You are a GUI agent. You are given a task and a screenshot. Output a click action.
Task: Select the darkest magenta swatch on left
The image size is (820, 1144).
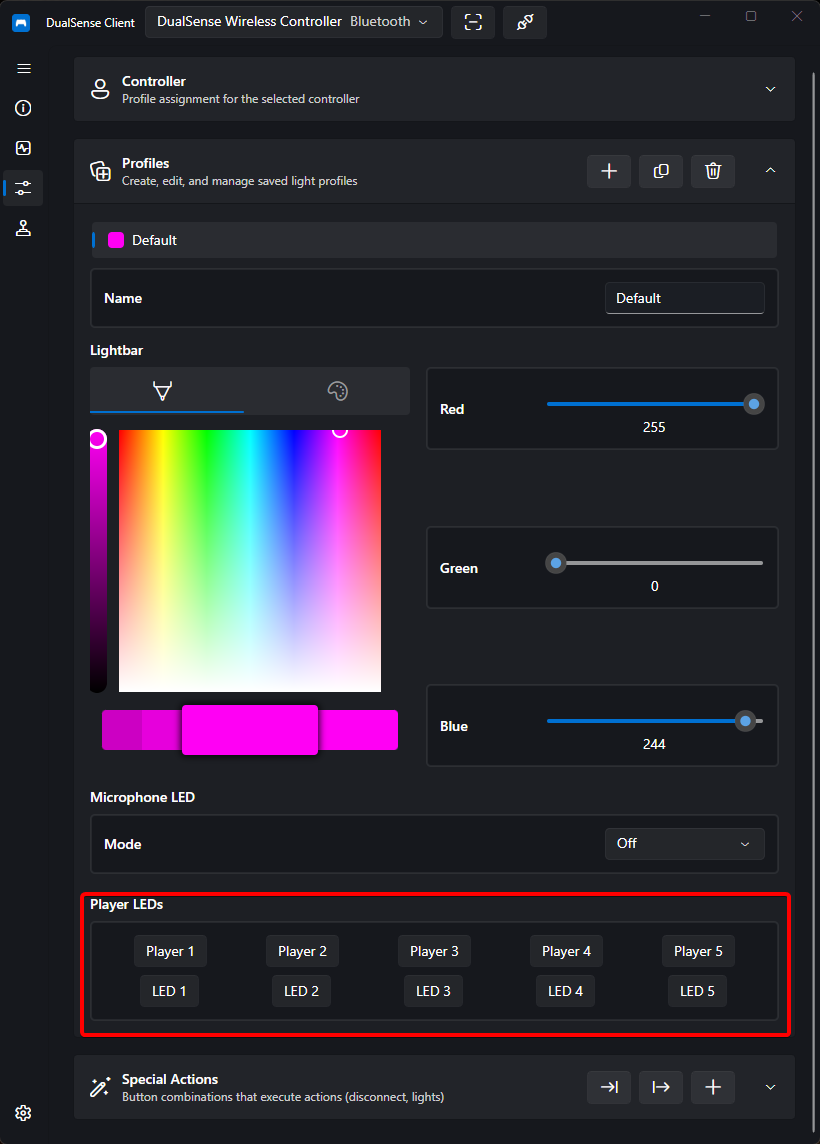pyautogui.click(x=122, y=730)
